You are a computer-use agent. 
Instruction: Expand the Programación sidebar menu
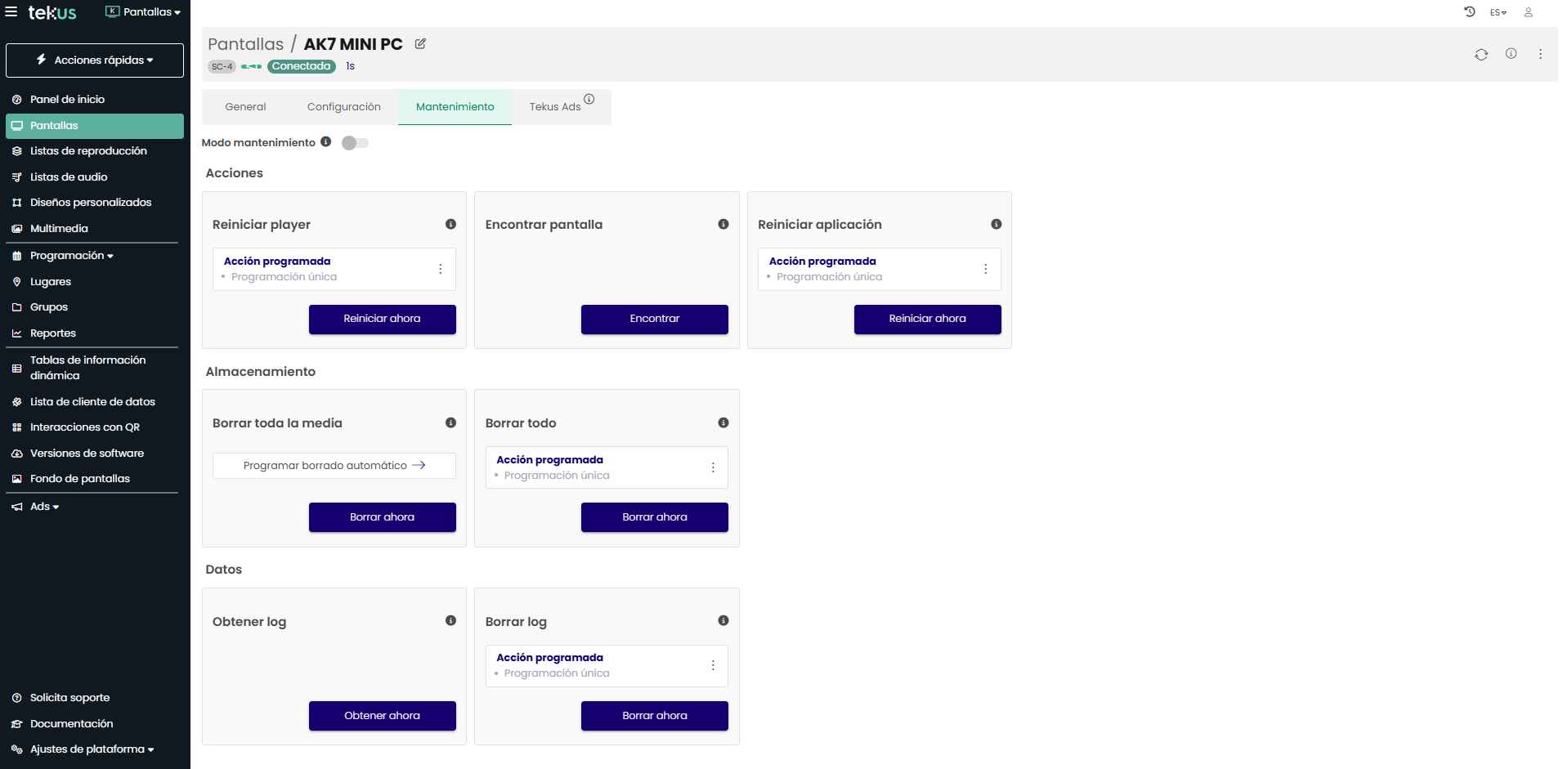72,256
